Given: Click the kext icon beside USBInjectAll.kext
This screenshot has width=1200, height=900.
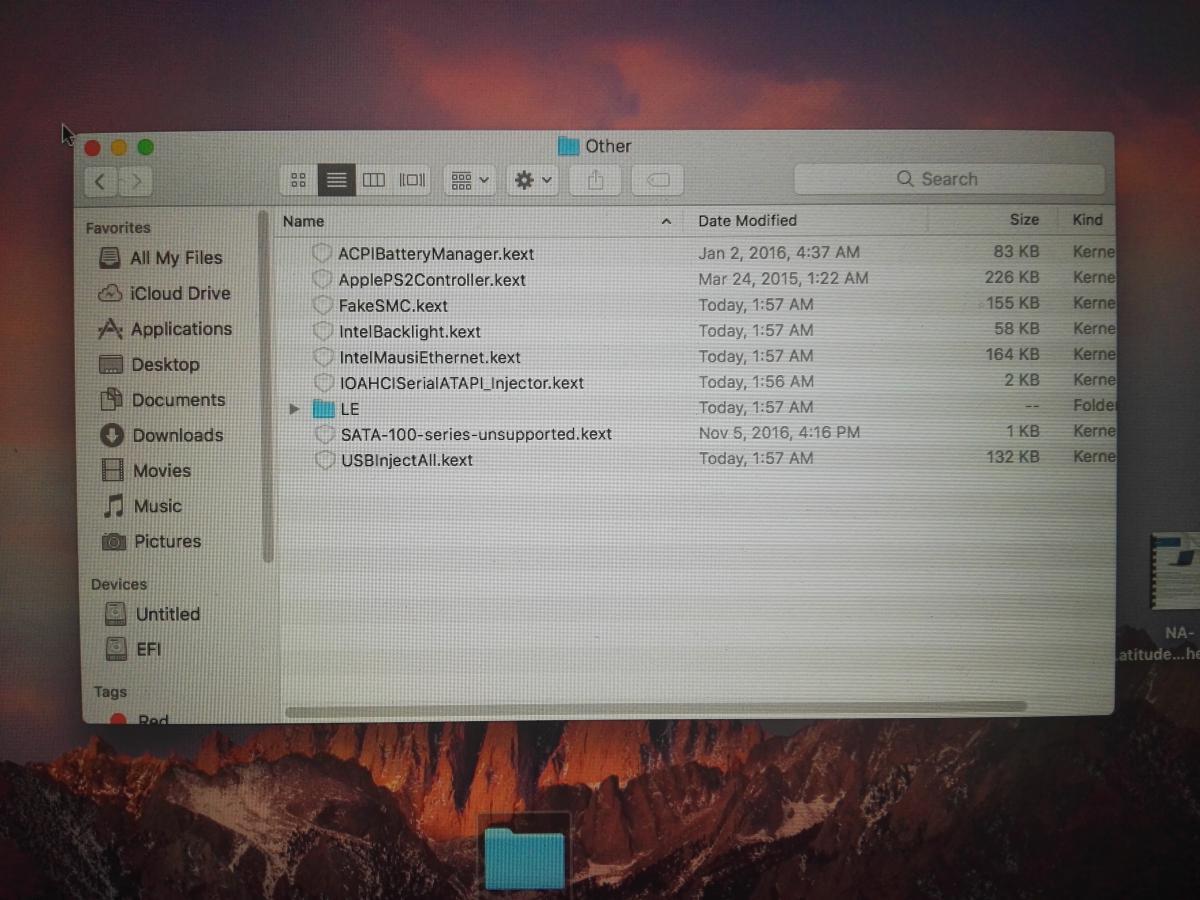Looking at the screenshot, I should click(324, 460).
